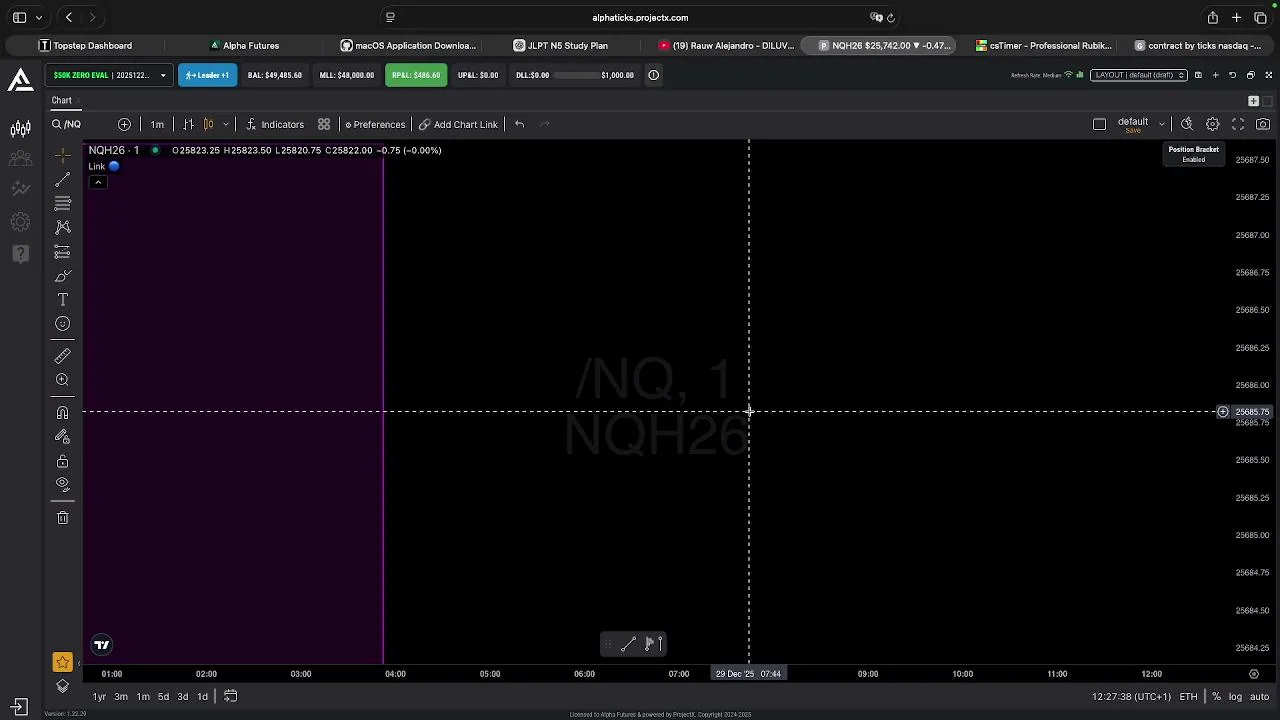Lock all drawing tools
The image size is (1280, 720).
coord(62,461)
